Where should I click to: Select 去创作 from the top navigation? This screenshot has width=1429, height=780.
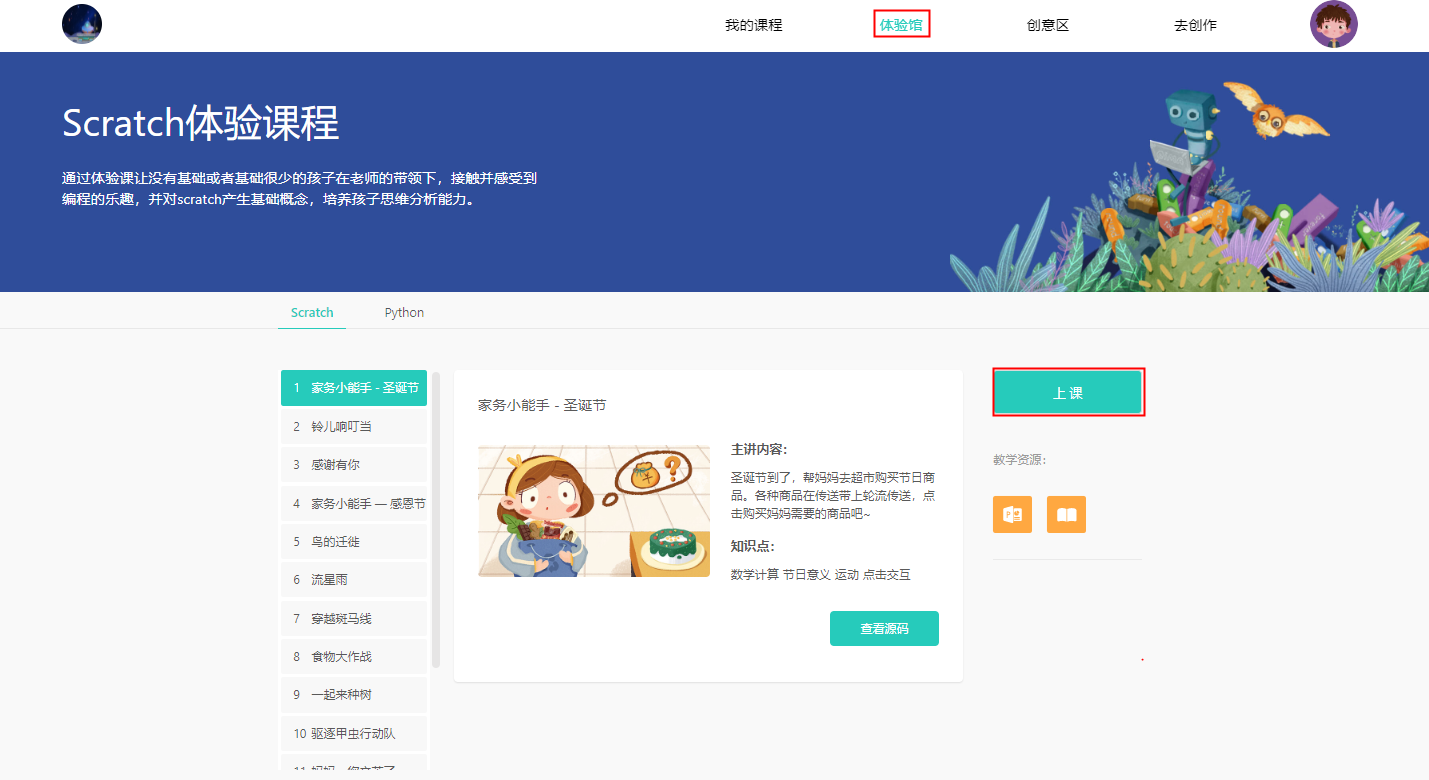coord(1195,25)
